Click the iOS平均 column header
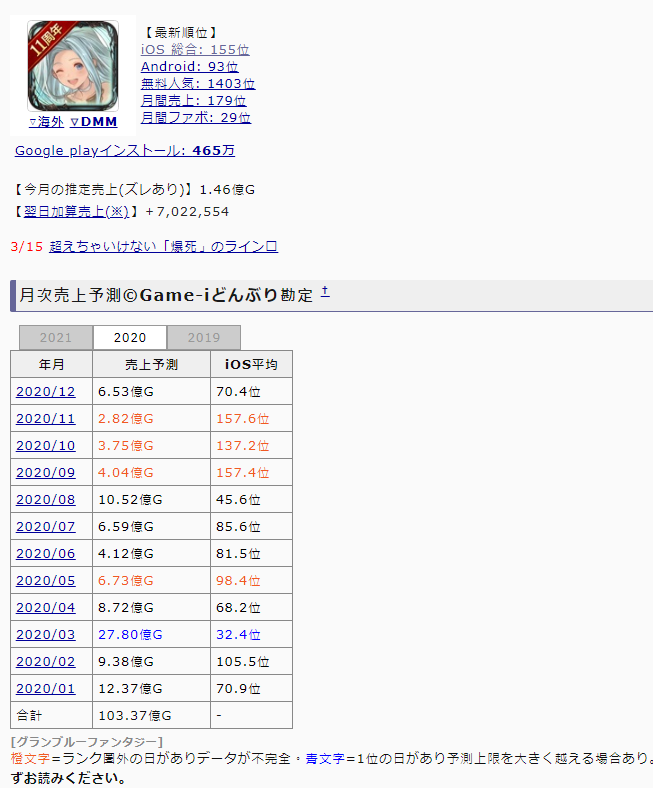This screenshot has height=788, width=653. coord(251,364)
